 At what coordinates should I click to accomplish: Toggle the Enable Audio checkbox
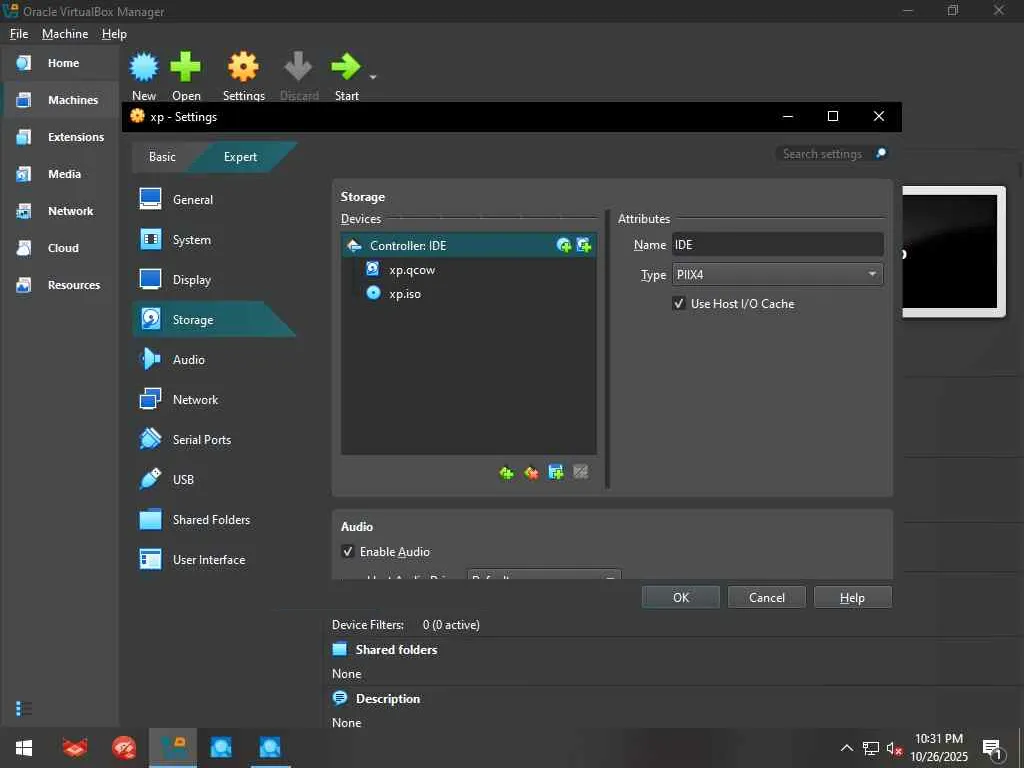(348, 552)
